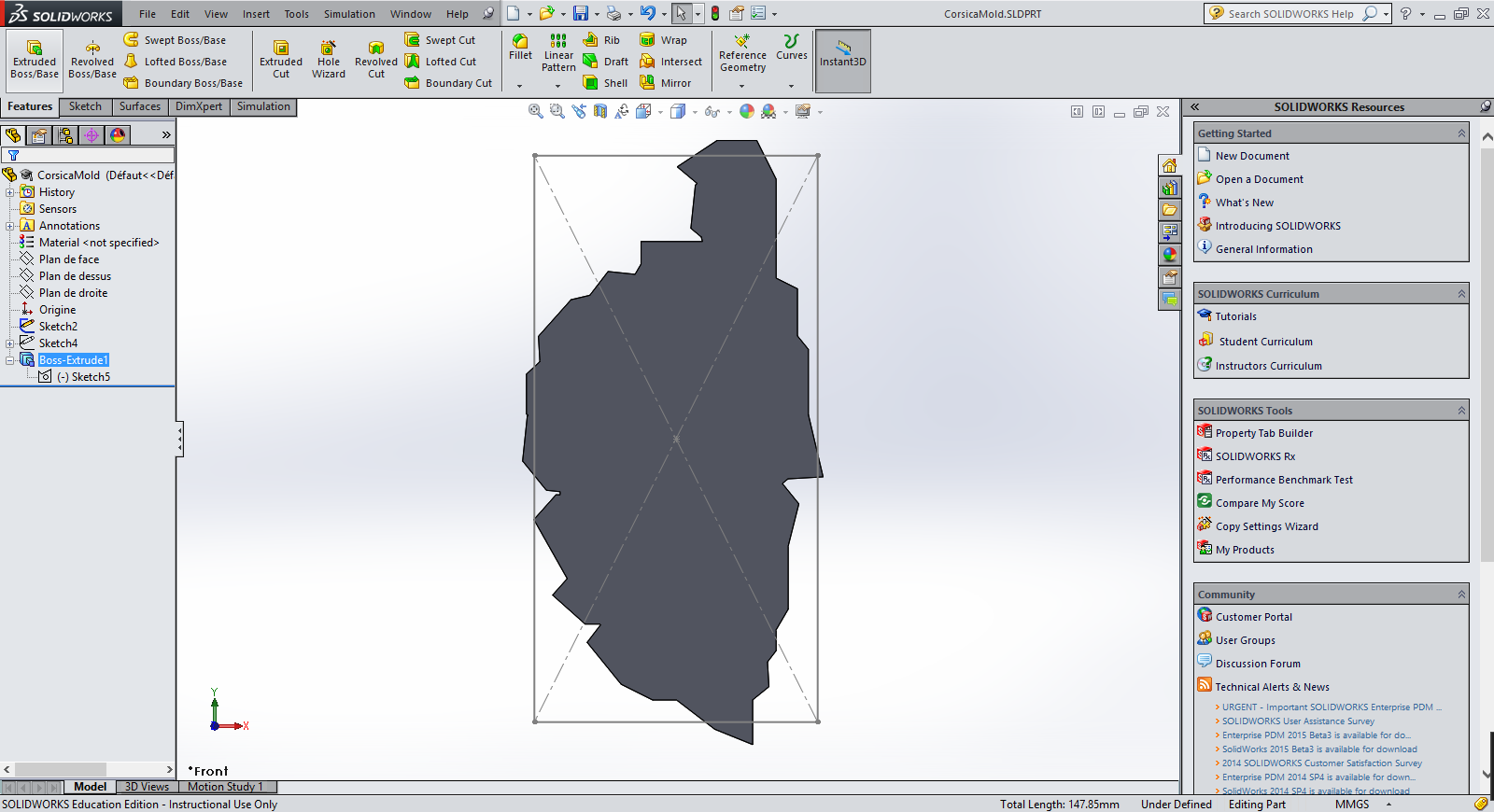
Task: Open Reference Geometry tools
Action: 742,53
